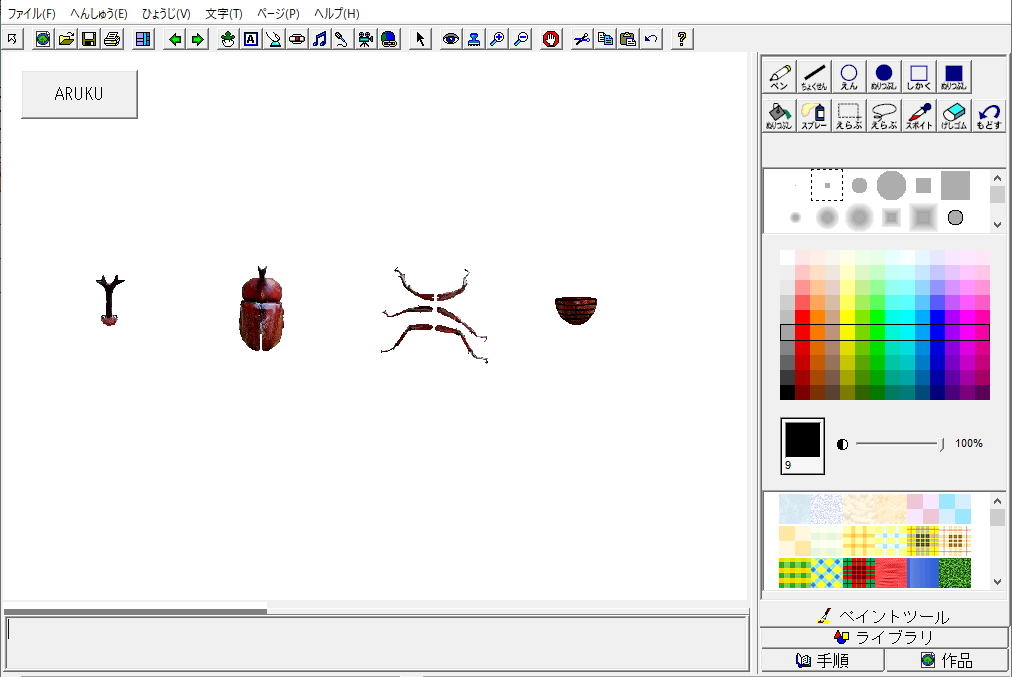The height and width of the screenshot is (677, 1012).
Task: Select the largest square brush shape
Action: (x=955, y=185)
